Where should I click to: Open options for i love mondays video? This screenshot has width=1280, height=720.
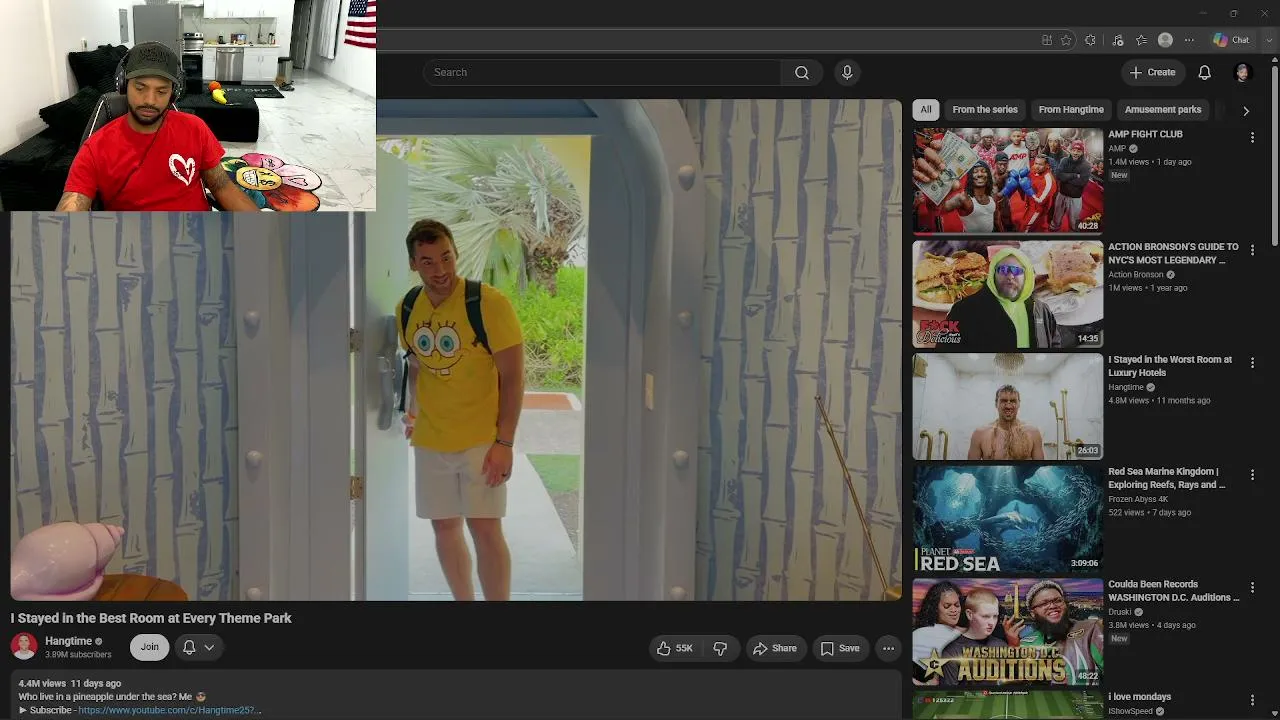pos(1252,700)
